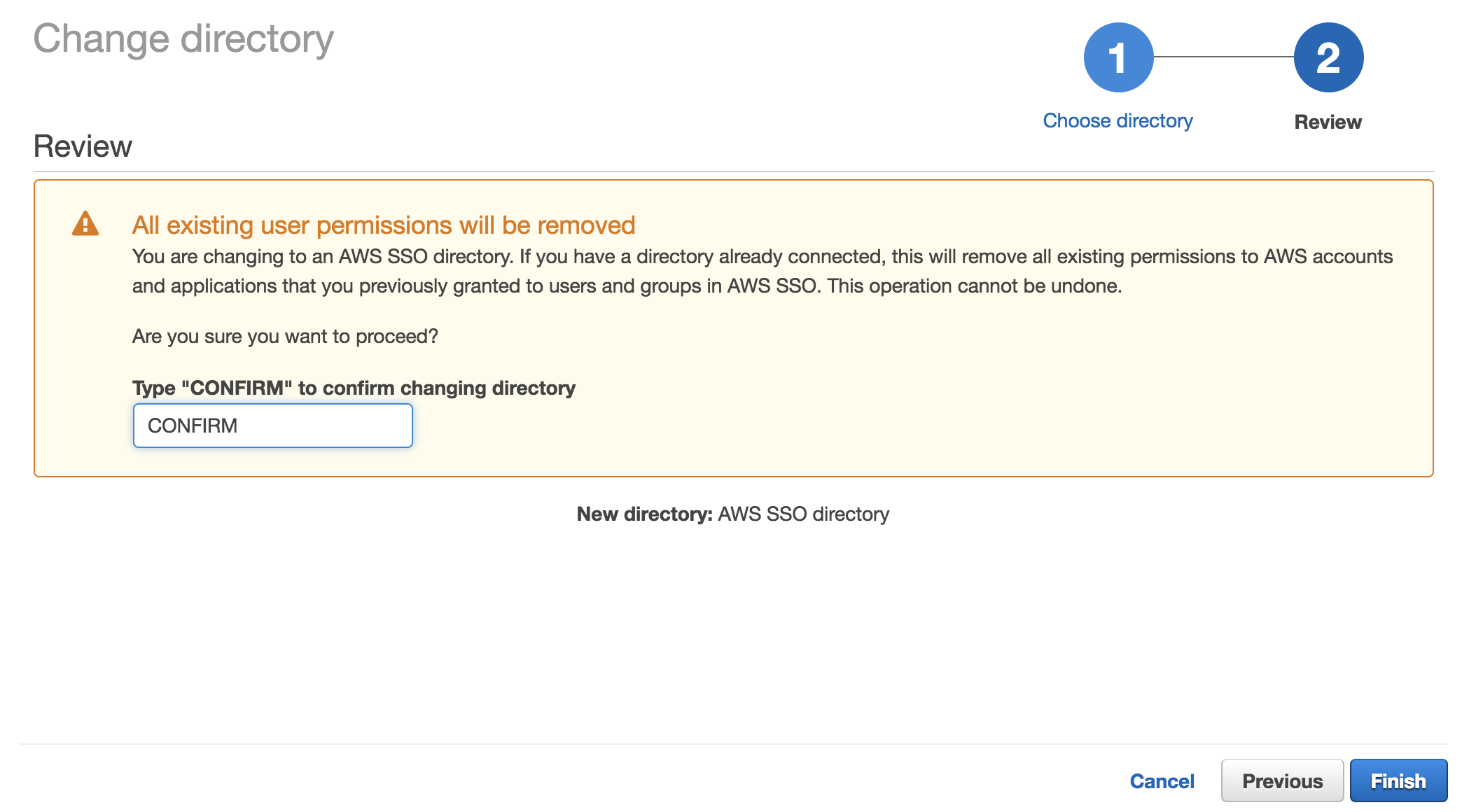Click the Review section heading

pyautogui.click(x=83, y=146)
